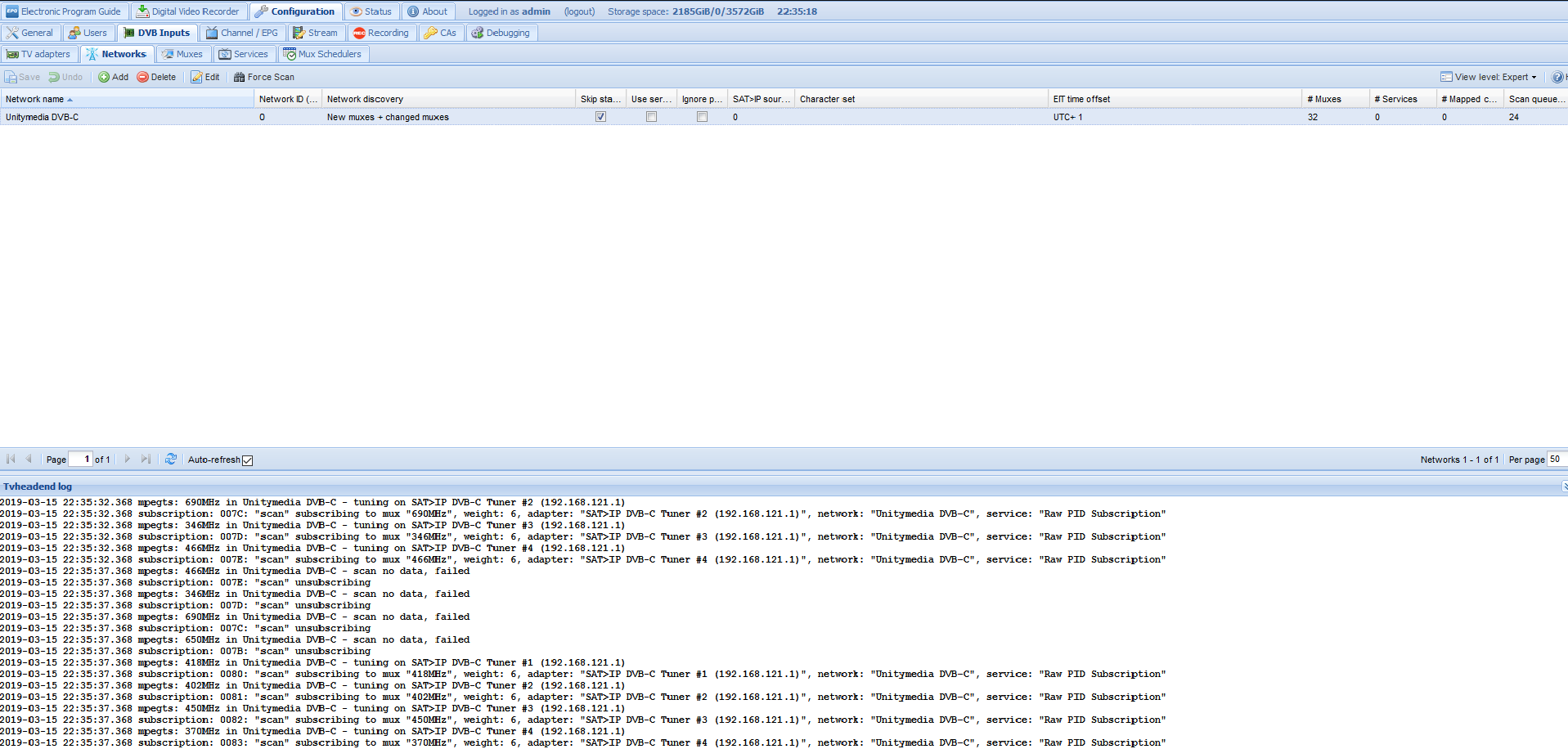
Task: Sort by Skip startup scan column header
Action: coord(600,99)
